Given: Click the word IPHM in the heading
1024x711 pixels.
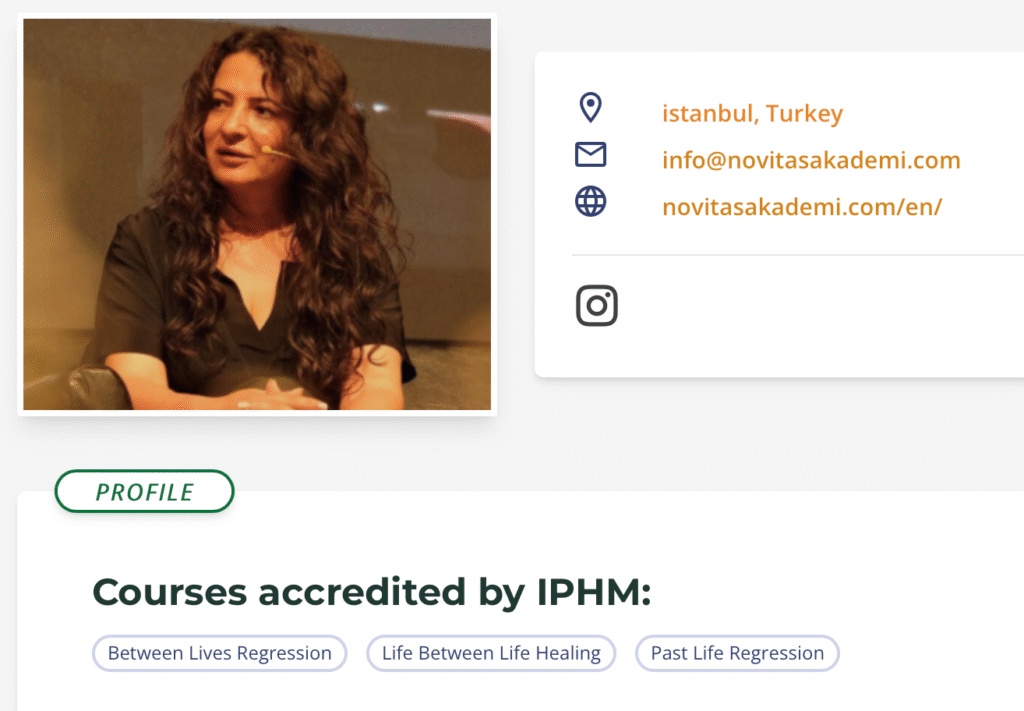Looking at the screenshot, I should (x=593, y=592).
